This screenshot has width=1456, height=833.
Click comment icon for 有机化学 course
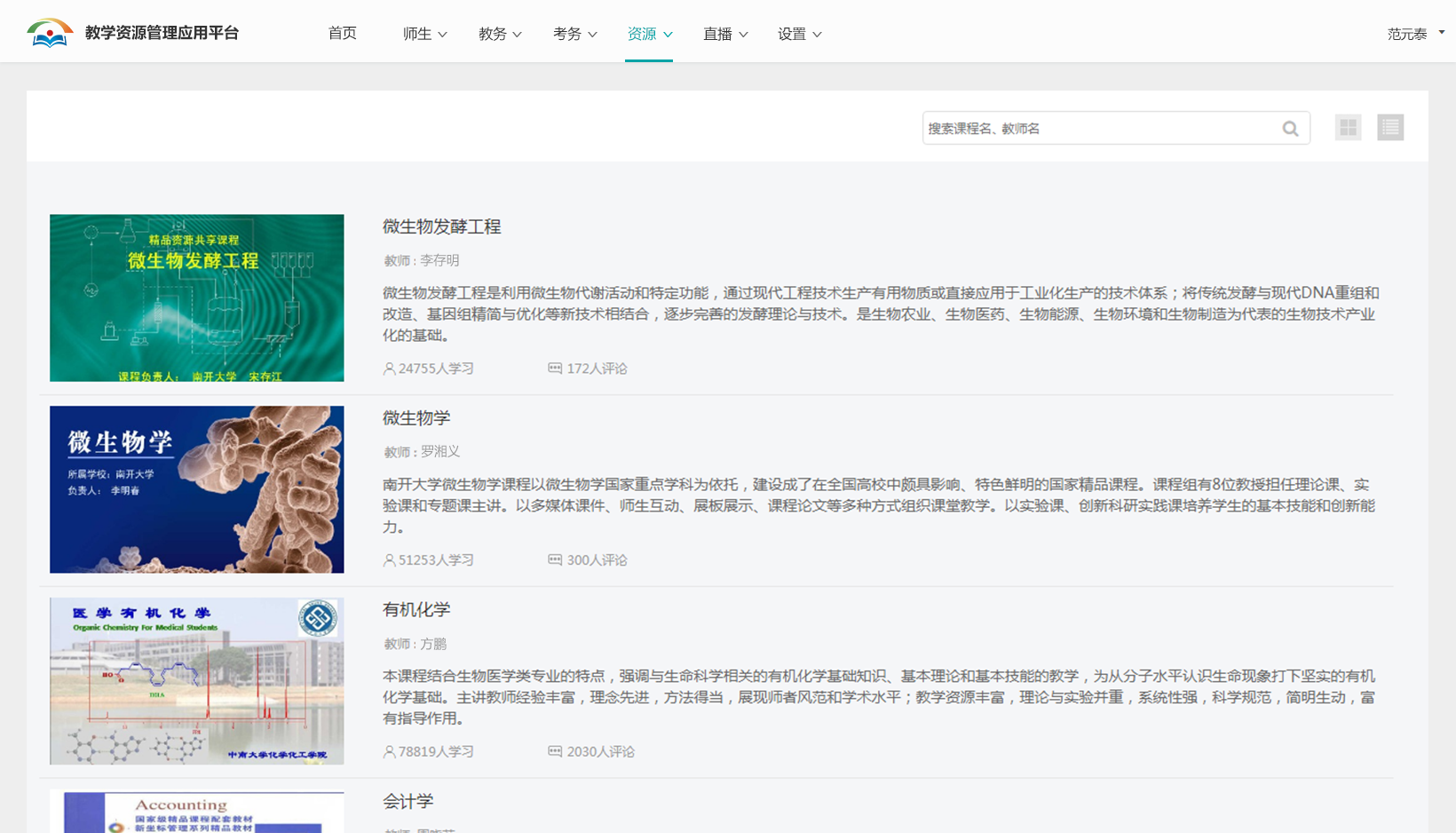555,751
